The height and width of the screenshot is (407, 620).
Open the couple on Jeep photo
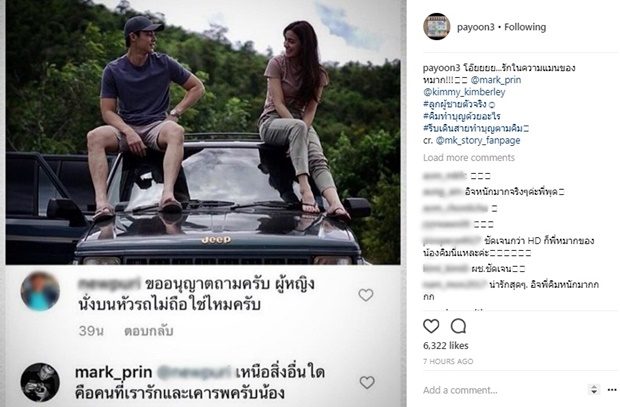tap(203, 132)
